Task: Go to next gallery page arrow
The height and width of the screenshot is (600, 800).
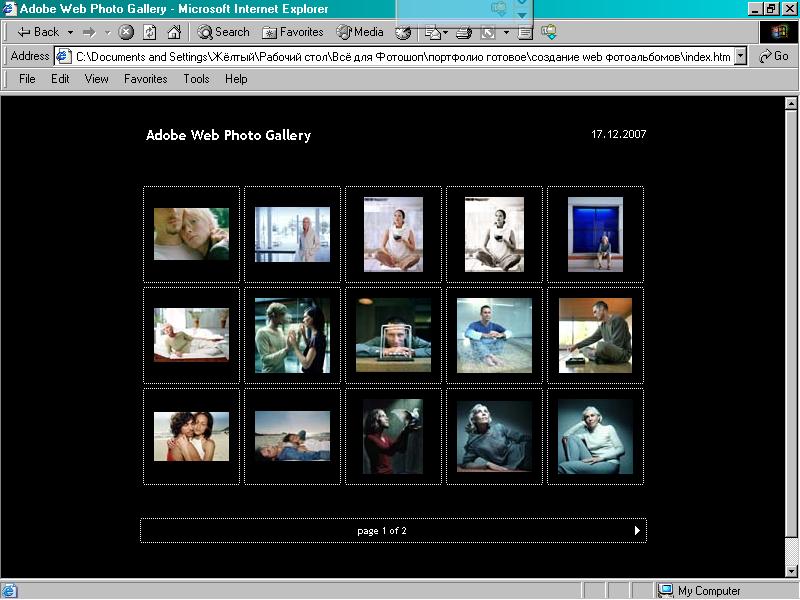Action: coord(637,531)
